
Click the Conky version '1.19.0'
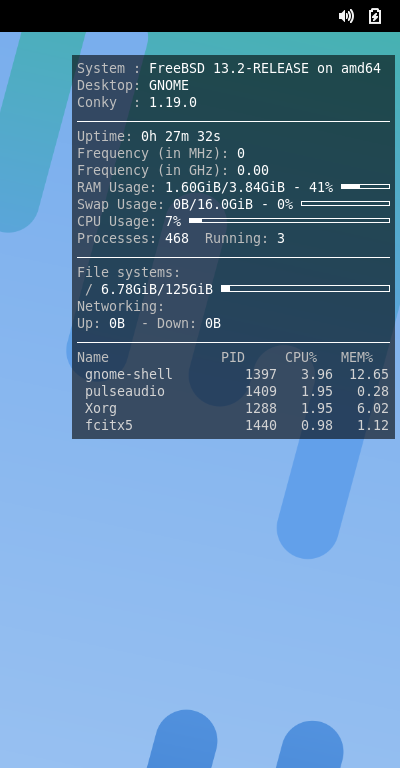tap(173, 102)
